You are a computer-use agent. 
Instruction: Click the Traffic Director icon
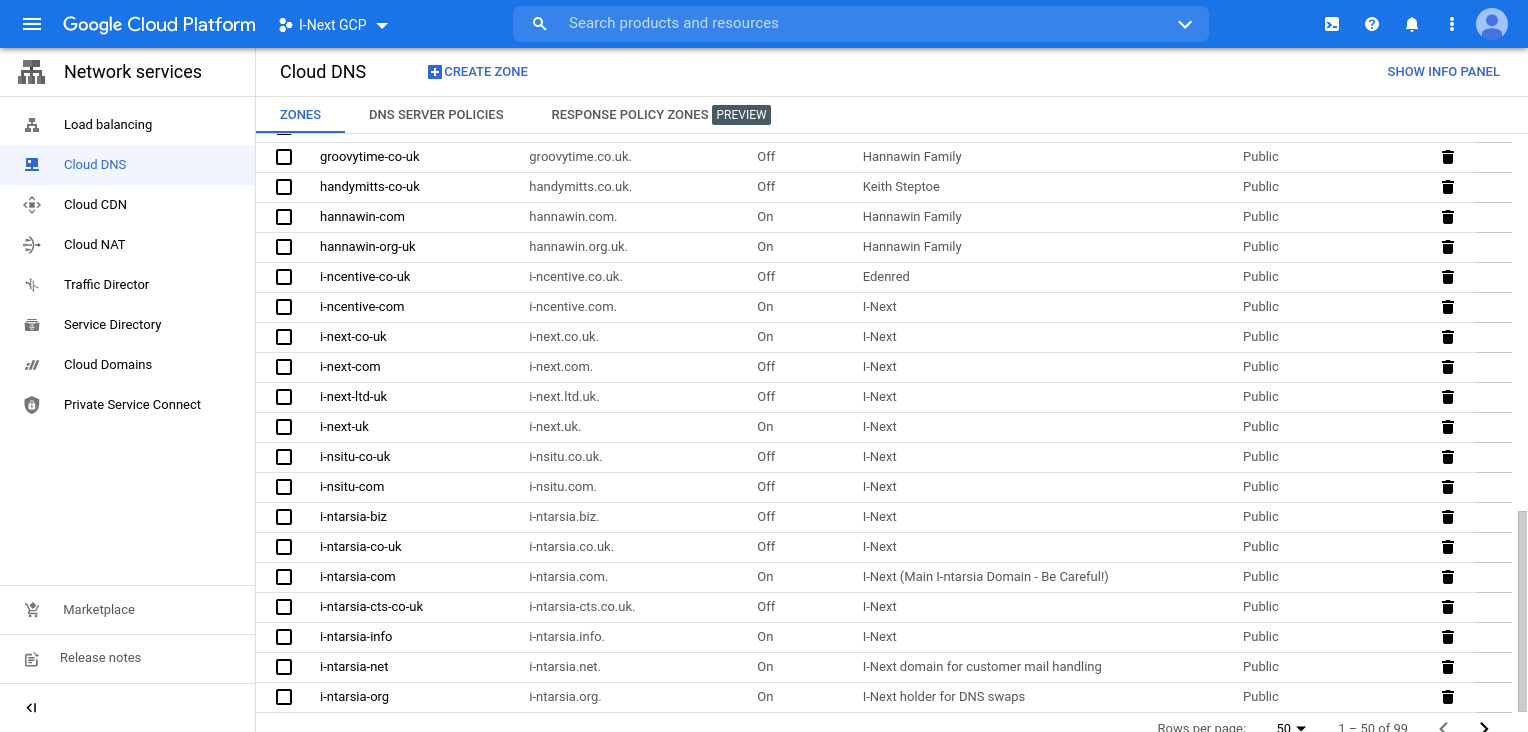(x=32, y=285)
